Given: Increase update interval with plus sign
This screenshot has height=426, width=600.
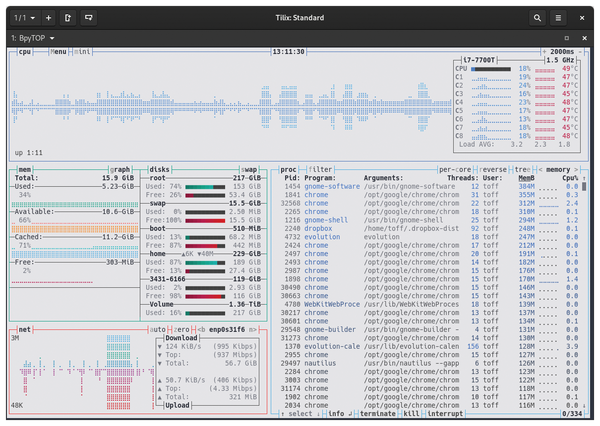Looking at the screenshot, I should point(544,52).
